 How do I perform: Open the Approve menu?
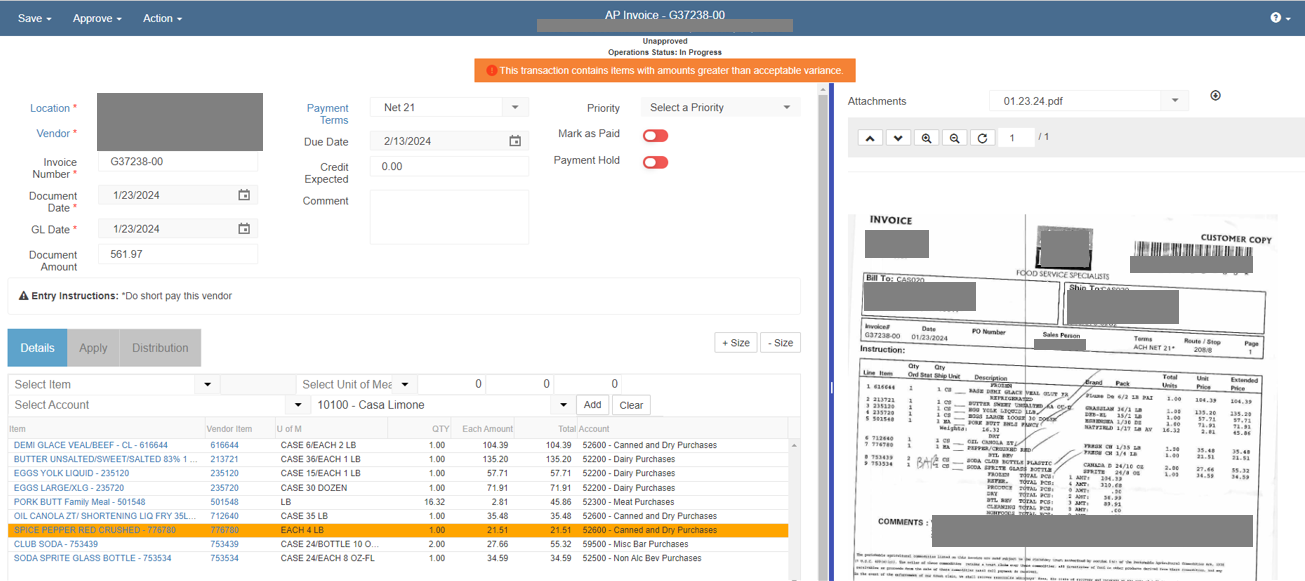(97, 18)
